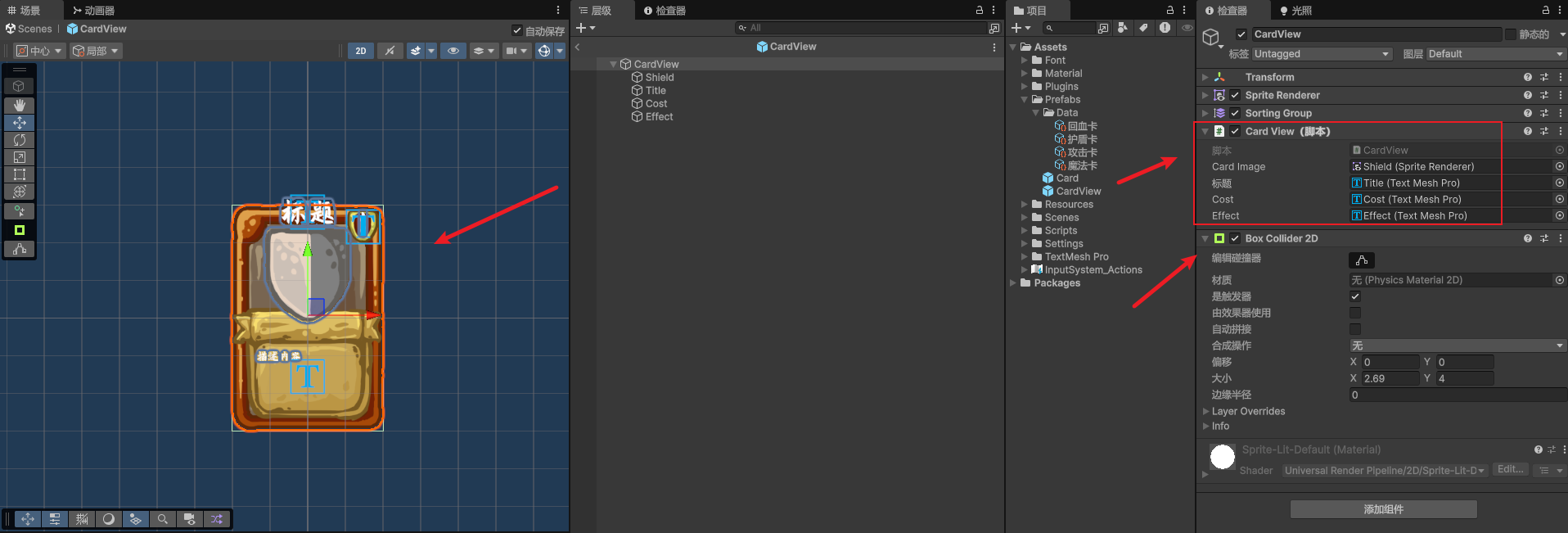Switch to the 检查器 tab beside 层级
This screenshot has height=533, width=1568.
665,11
